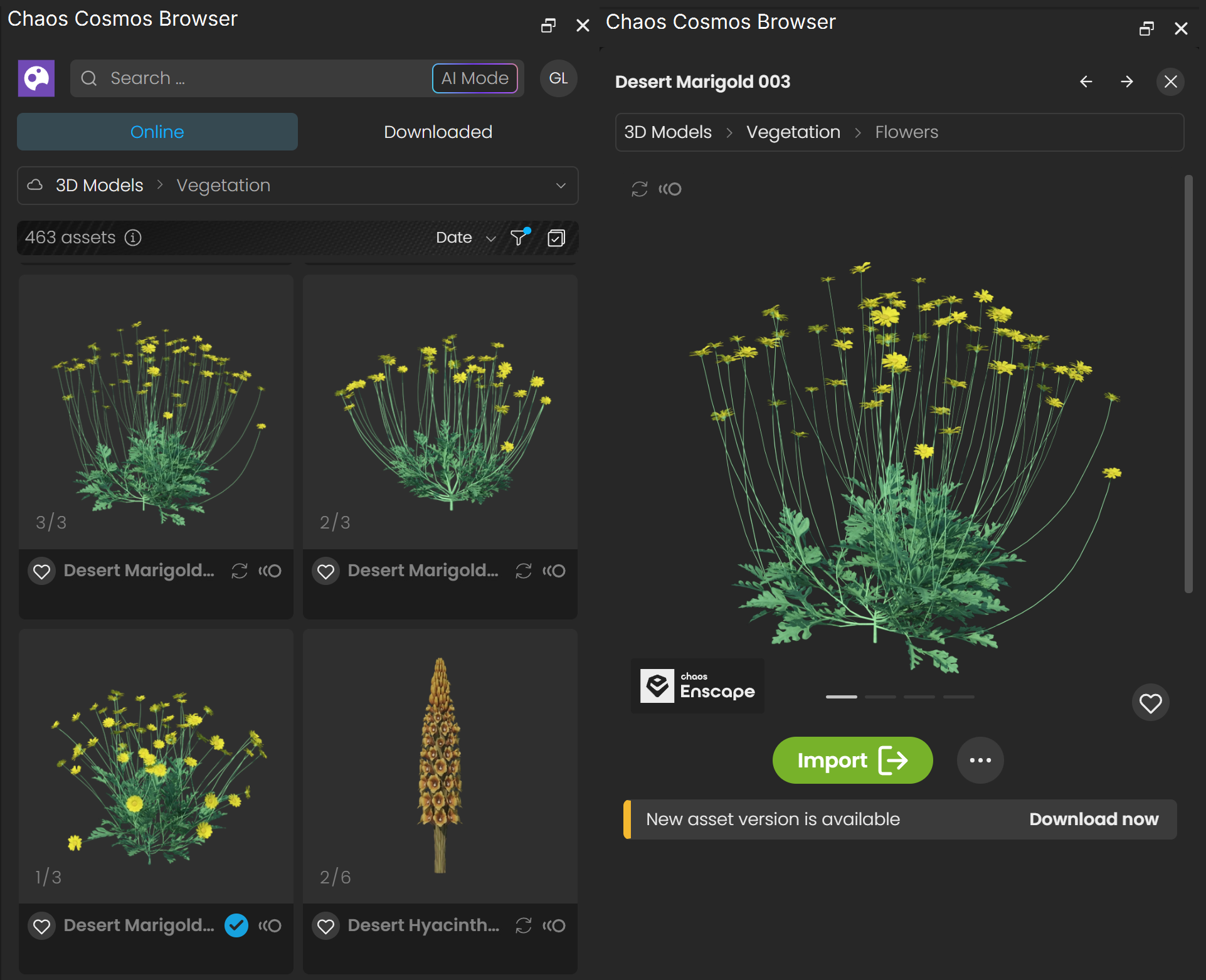Jump to the fourth preview carousel indicator
The width and height of the screenshot is (1206, 980).
click(959, 697)
